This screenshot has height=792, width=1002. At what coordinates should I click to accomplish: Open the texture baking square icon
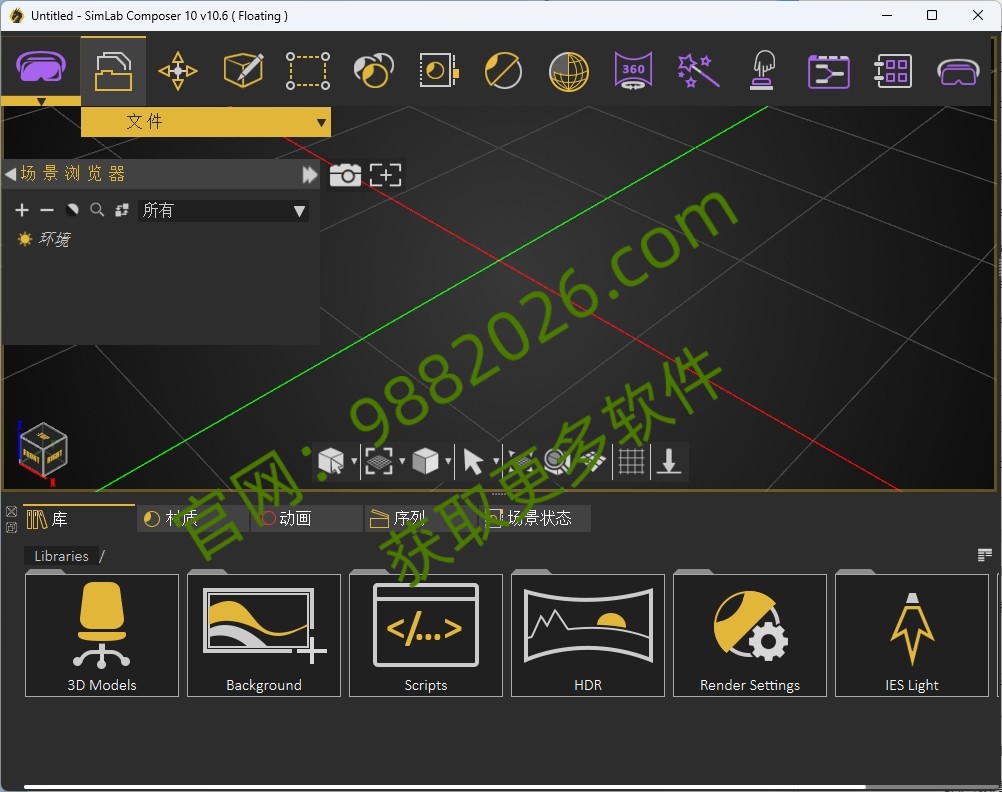[439, 70]
